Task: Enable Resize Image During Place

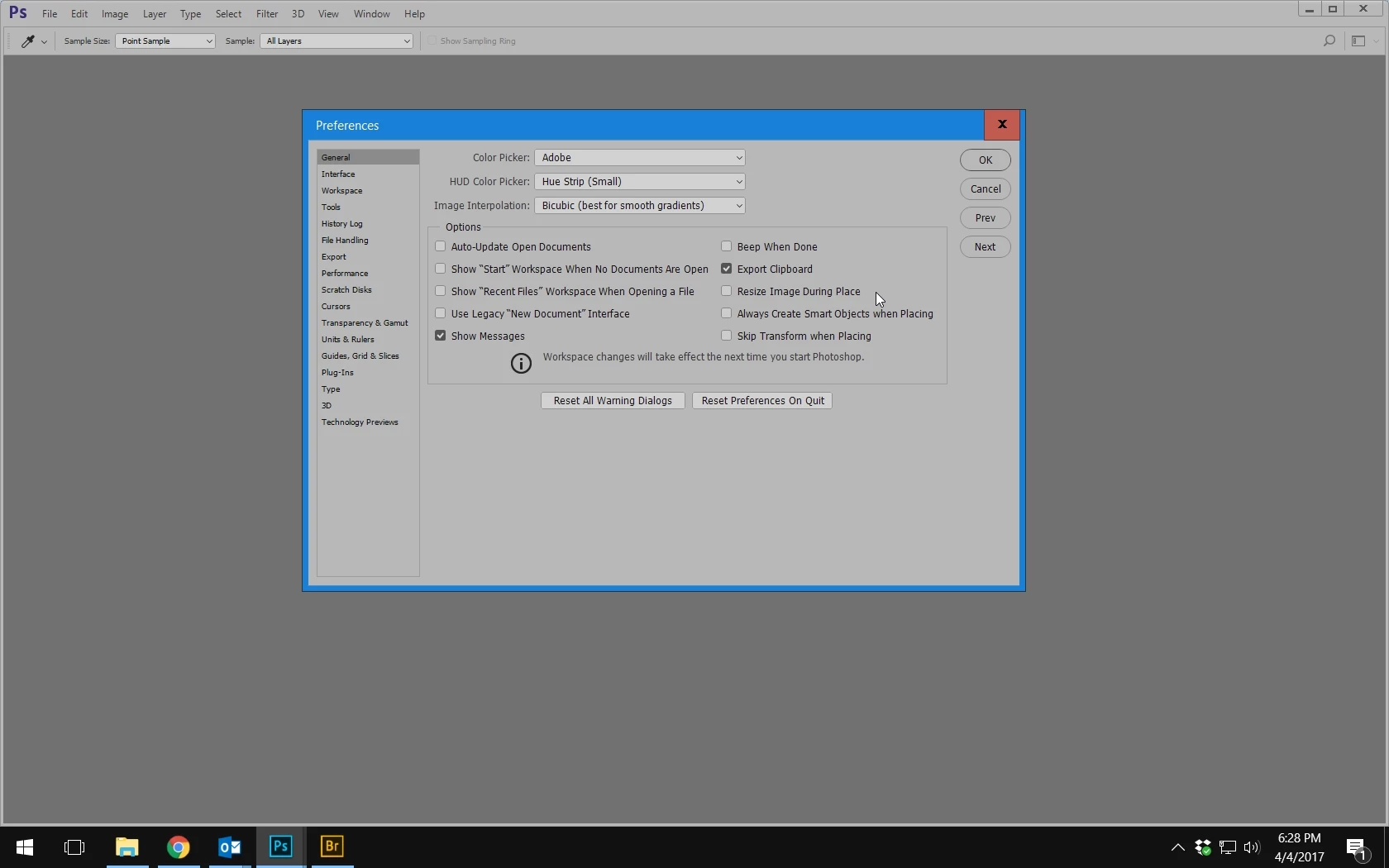Action: pos(727,291)
